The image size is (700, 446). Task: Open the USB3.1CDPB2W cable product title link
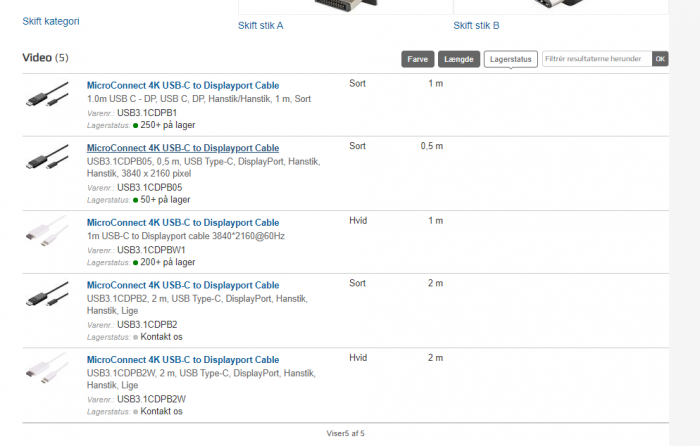(183, 359)
